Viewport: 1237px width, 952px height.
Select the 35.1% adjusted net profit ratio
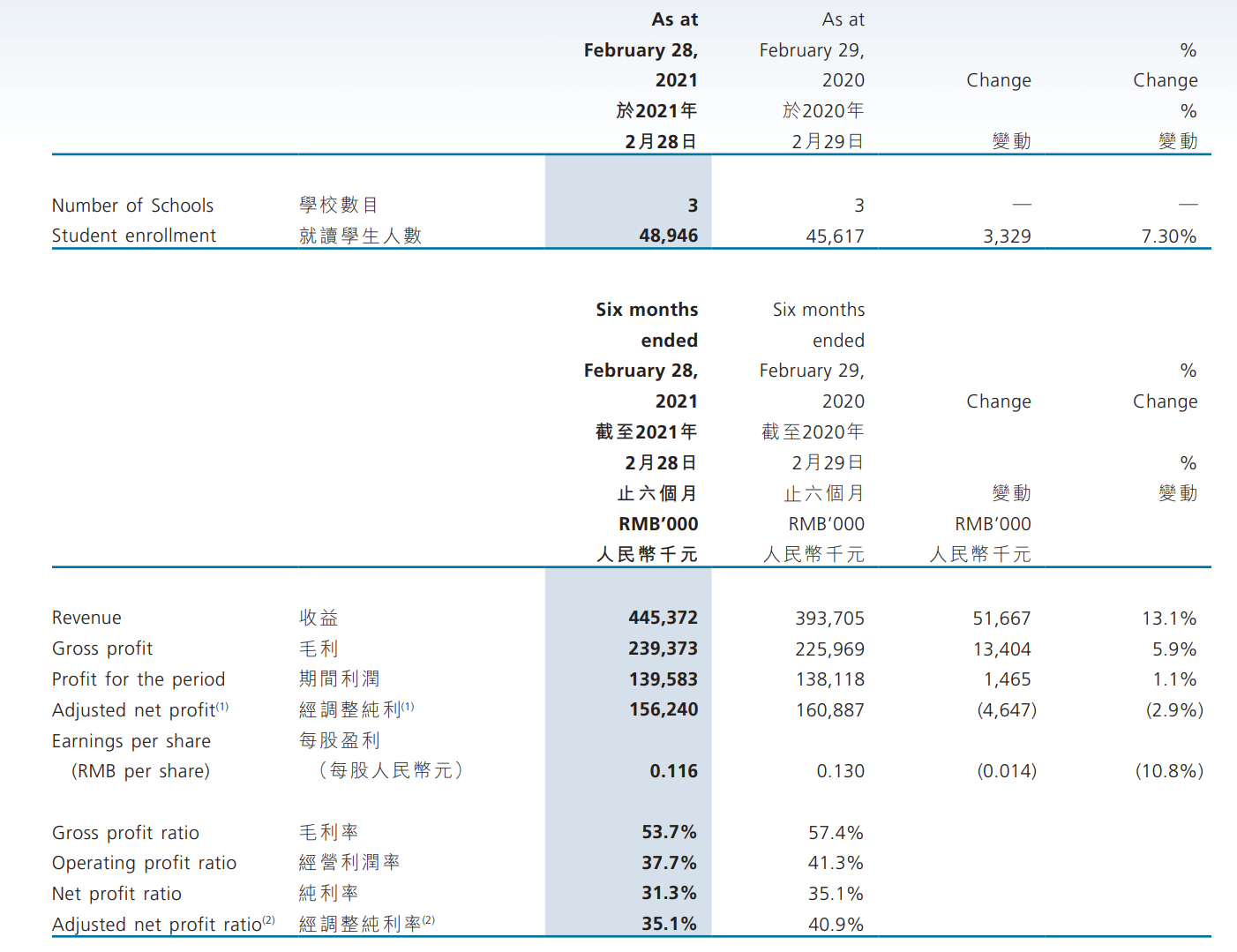point(669,924)
